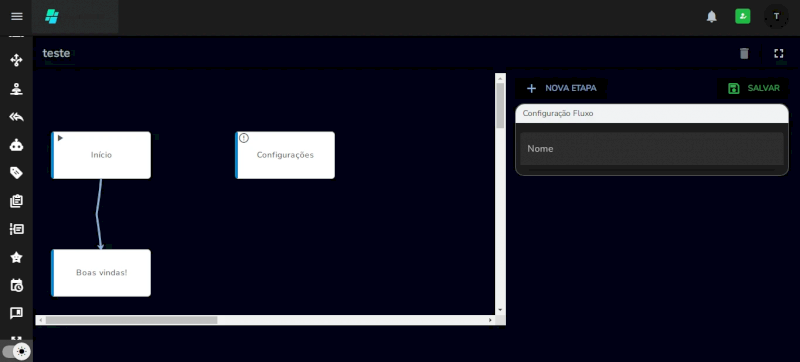This screenshot has width=800, height=362.
Task: Toggle the light/dark theme switch
Action: coord(16,351)
